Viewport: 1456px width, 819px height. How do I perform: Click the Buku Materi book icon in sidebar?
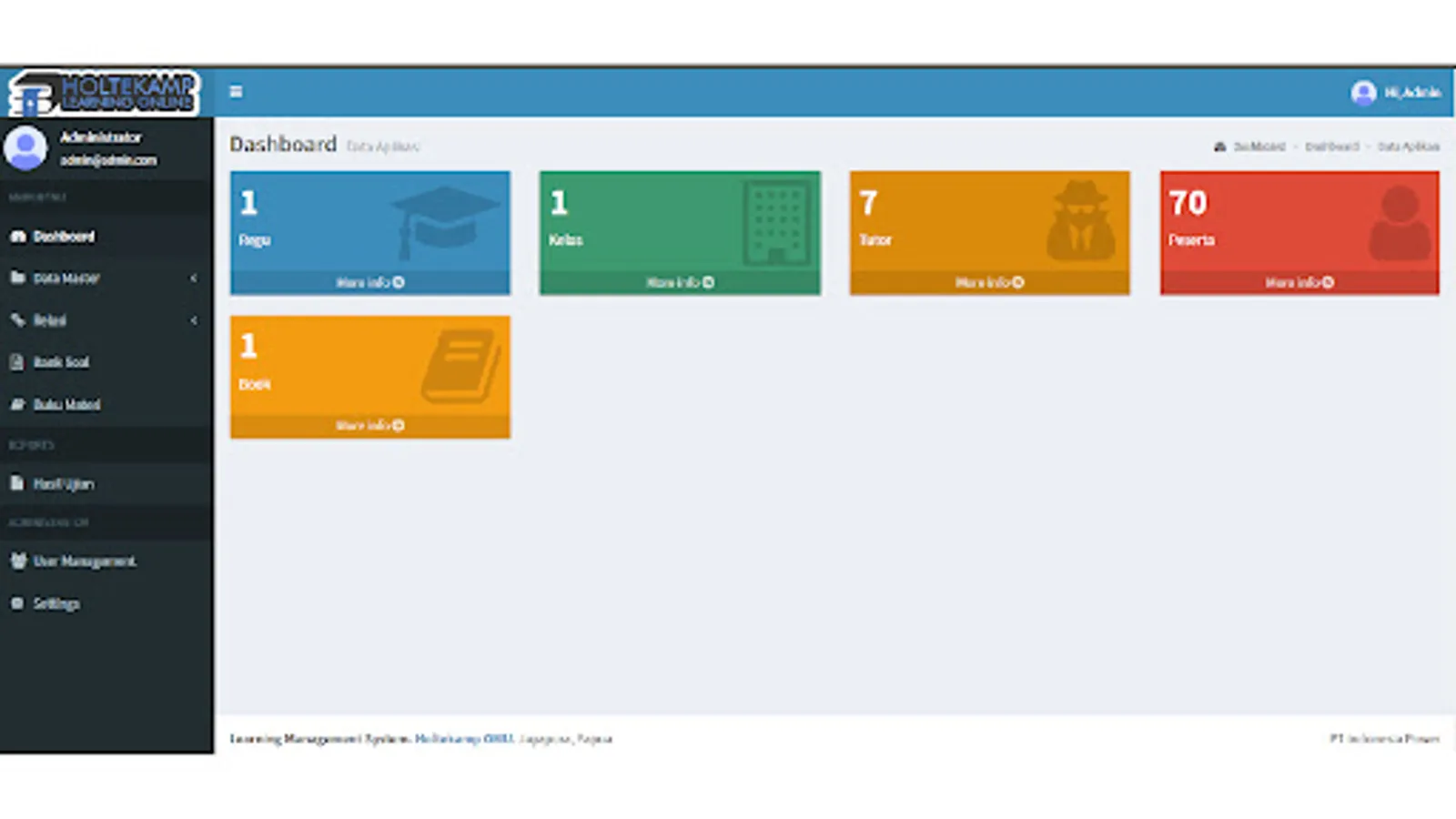[18, 404]
